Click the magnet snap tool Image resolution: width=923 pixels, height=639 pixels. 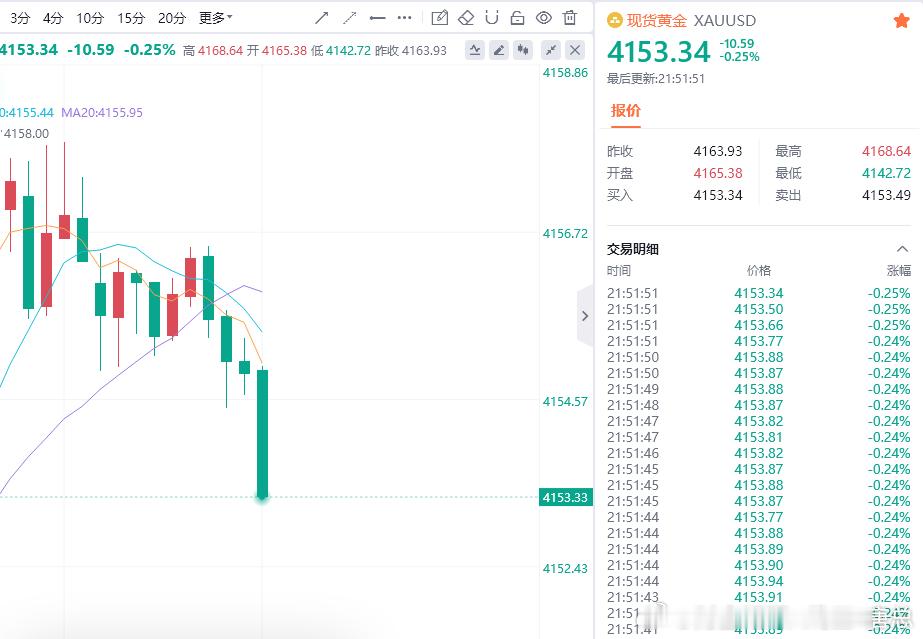(x=492, y=17)
